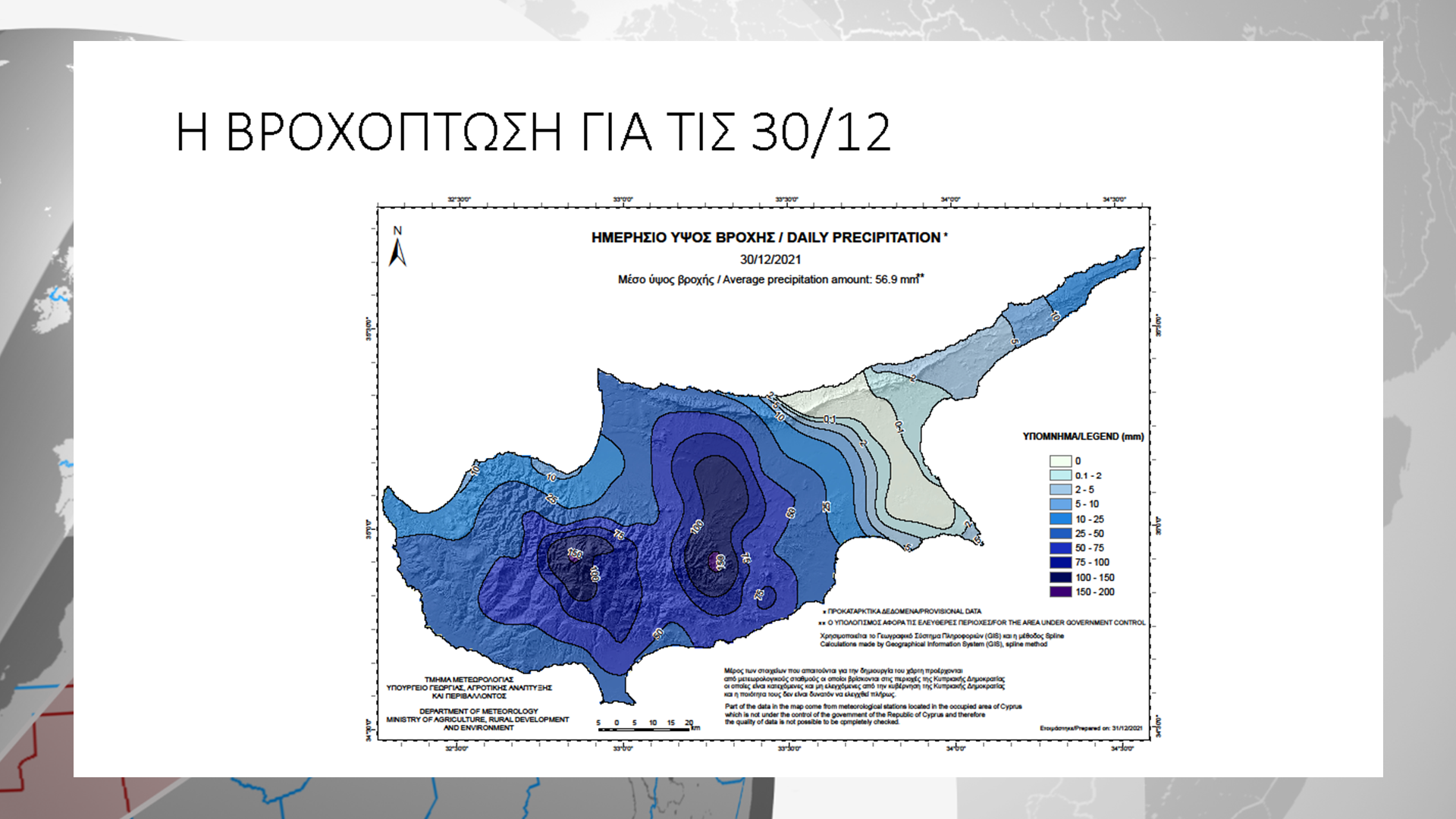Click the kilometer scale bar
This screenshot has width=1456, height=819.
pyautogui.click(x=645, y=729)
